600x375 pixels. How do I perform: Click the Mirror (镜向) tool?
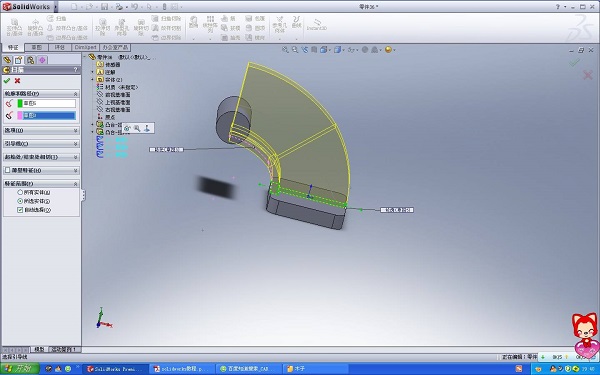click(x=255, y=38)
